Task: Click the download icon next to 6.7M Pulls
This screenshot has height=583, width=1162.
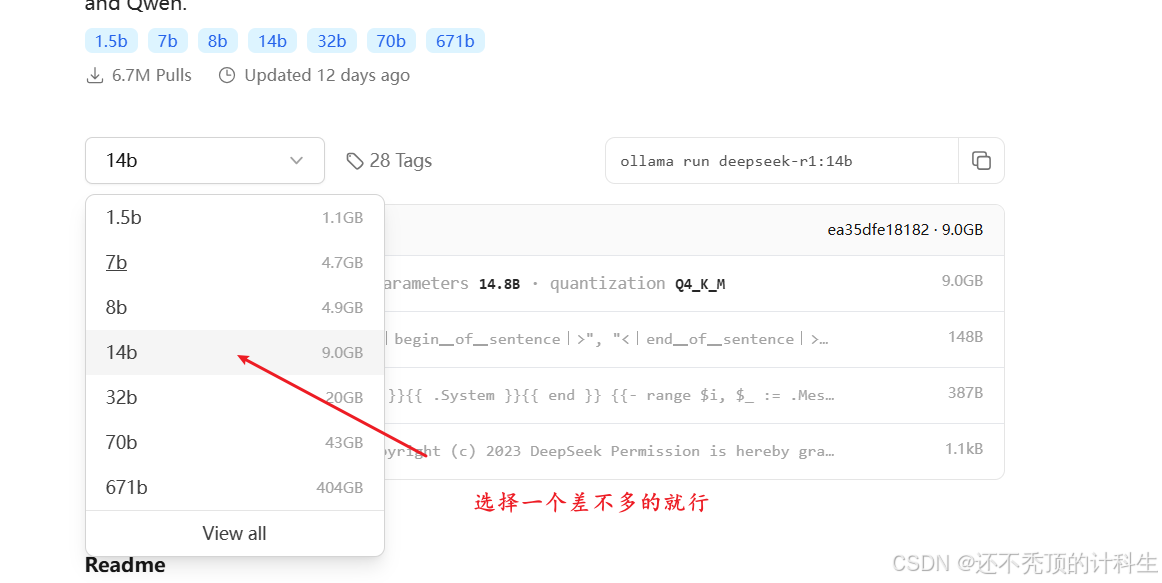Action: point(95,76)
